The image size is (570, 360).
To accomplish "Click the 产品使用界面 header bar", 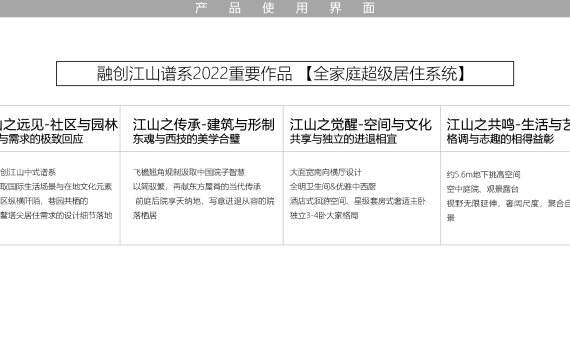I will point(285,8).
